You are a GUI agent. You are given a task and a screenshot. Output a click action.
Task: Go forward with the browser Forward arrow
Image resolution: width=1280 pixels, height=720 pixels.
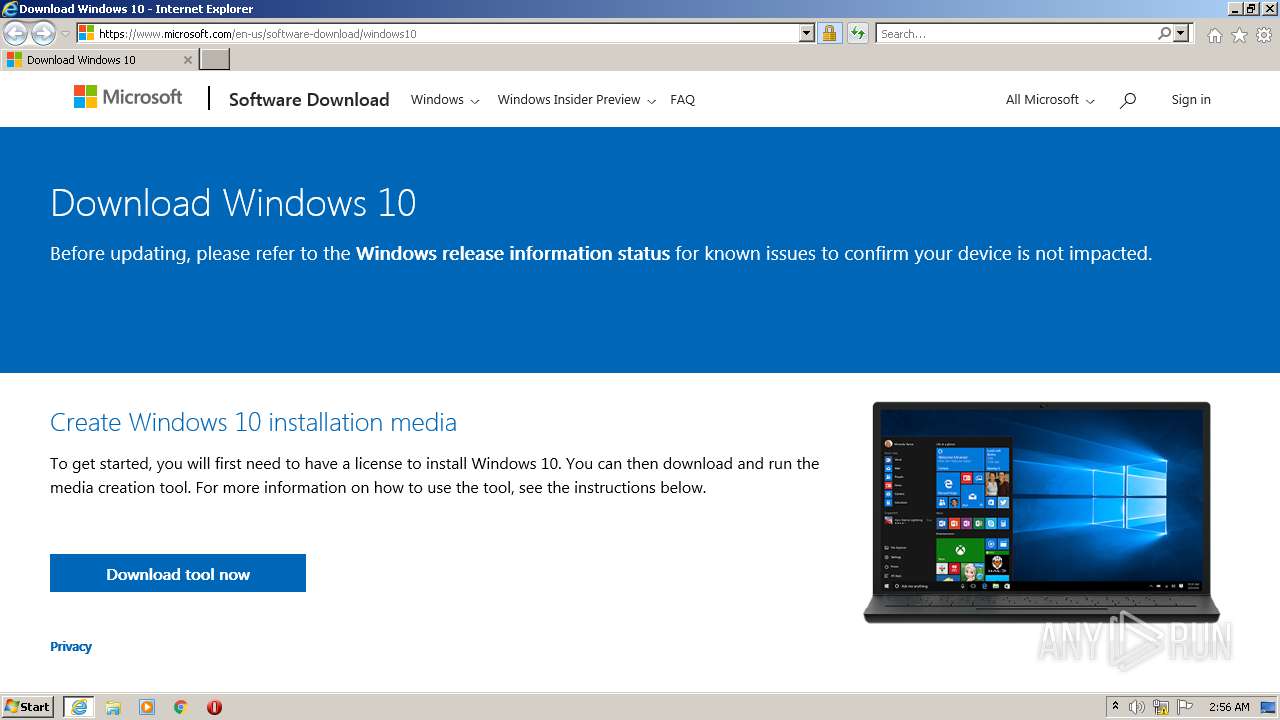point(43,34)
